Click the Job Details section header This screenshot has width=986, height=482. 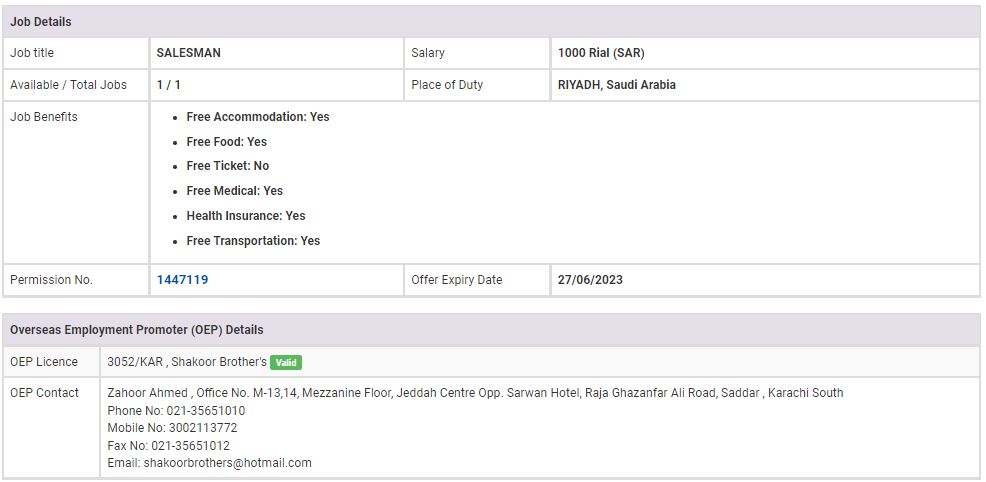click(41, 22)
